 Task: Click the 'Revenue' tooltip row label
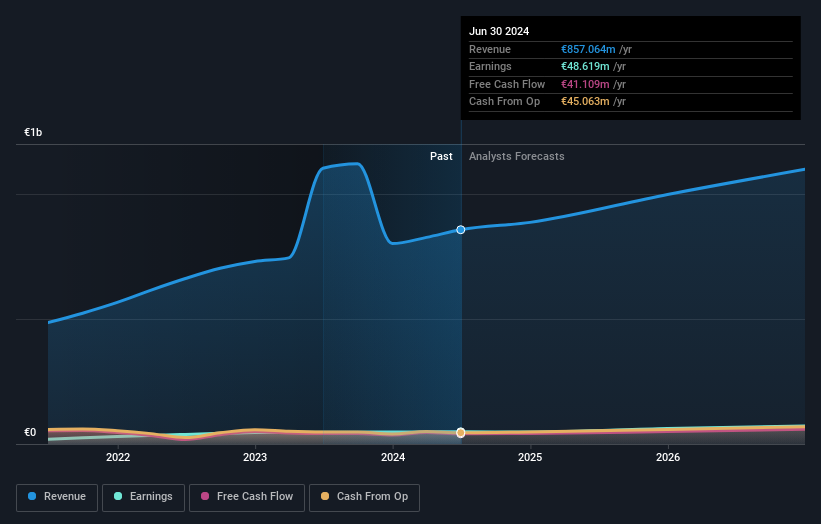[490, 49]
